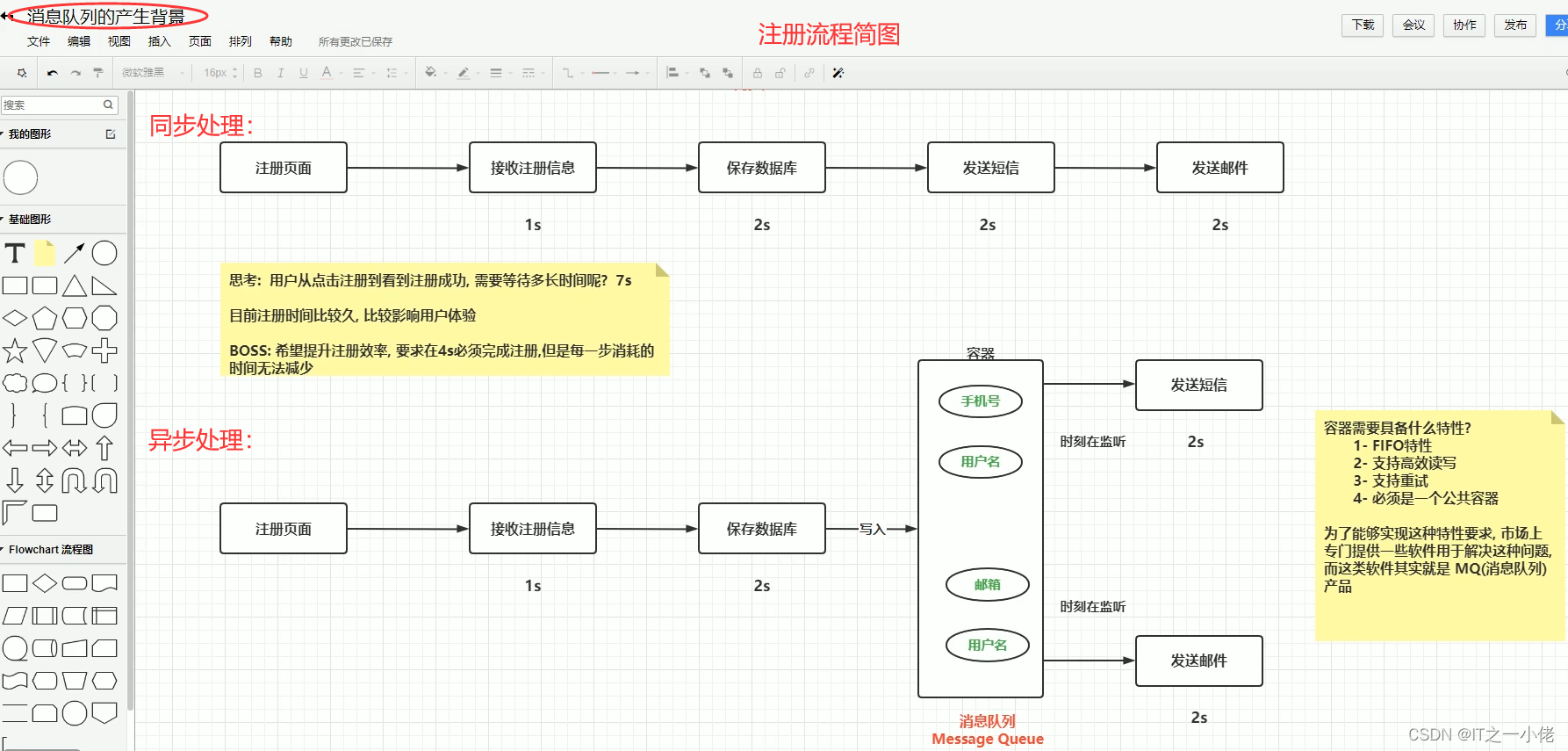Click the 手机号 ellipse in the container
1568x751 pixels.
(981, 401)
